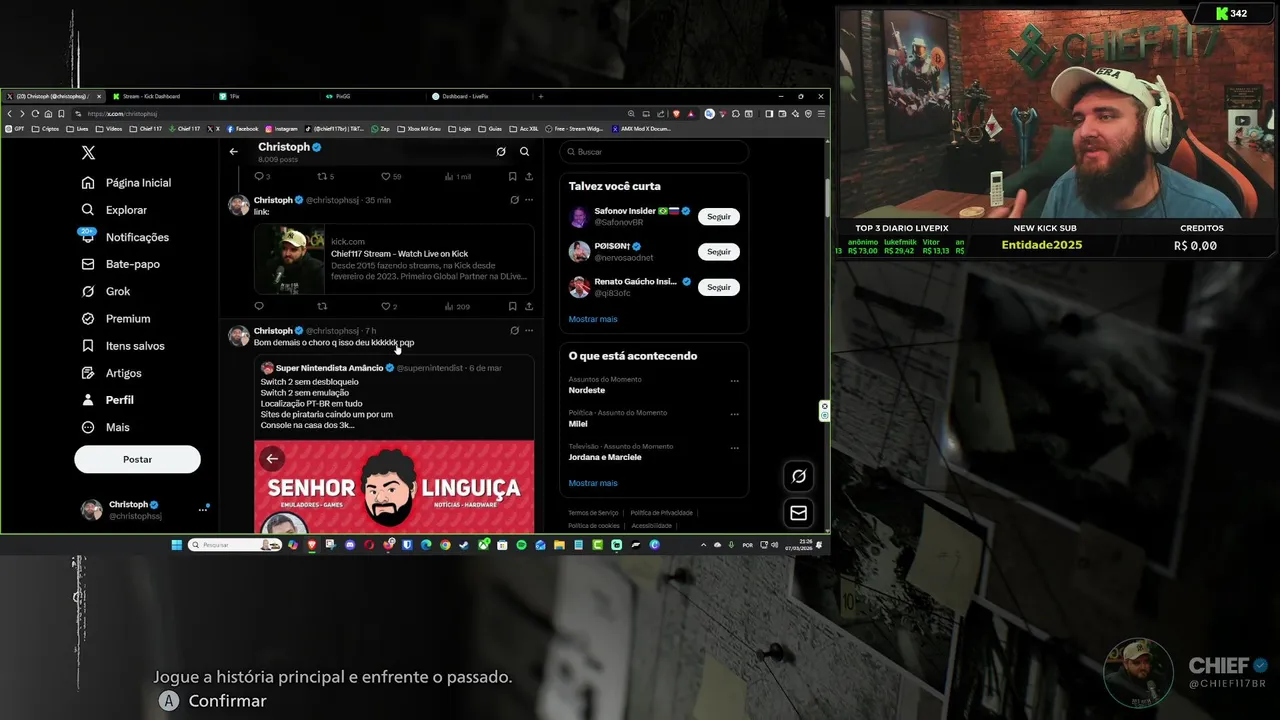Repost the 'link:' post
This screenshot has height=720, width=1280.
pos(322,306)
